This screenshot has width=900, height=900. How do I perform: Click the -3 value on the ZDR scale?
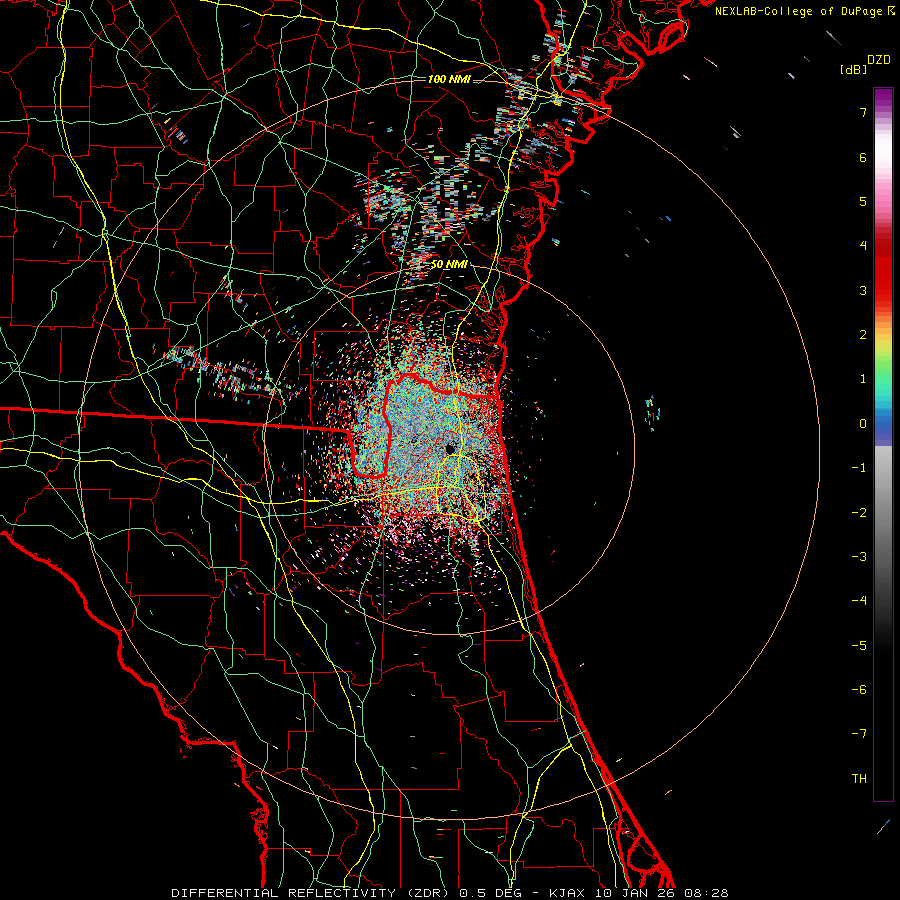pos(859,557)
